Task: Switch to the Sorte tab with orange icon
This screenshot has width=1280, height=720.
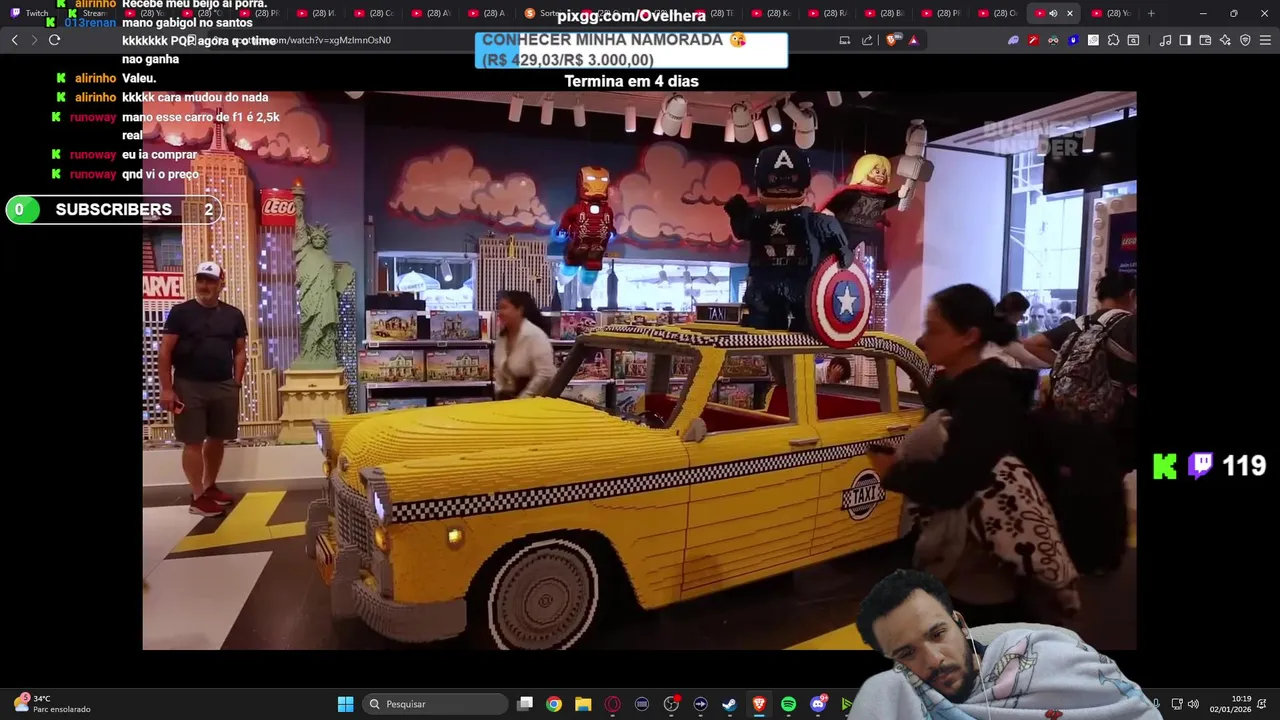Action: click(545, 13)
